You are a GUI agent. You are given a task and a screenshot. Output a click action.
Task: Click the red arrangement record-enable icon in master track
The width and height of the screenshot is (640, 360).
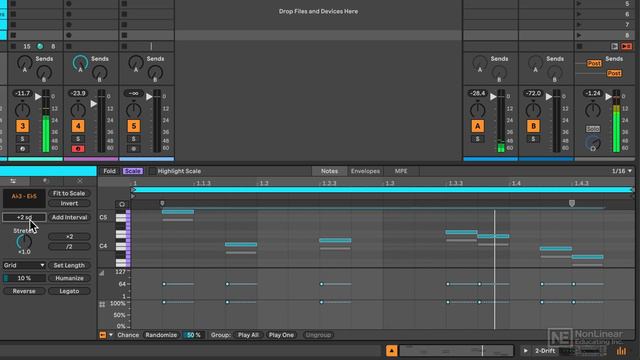[627, 47]
